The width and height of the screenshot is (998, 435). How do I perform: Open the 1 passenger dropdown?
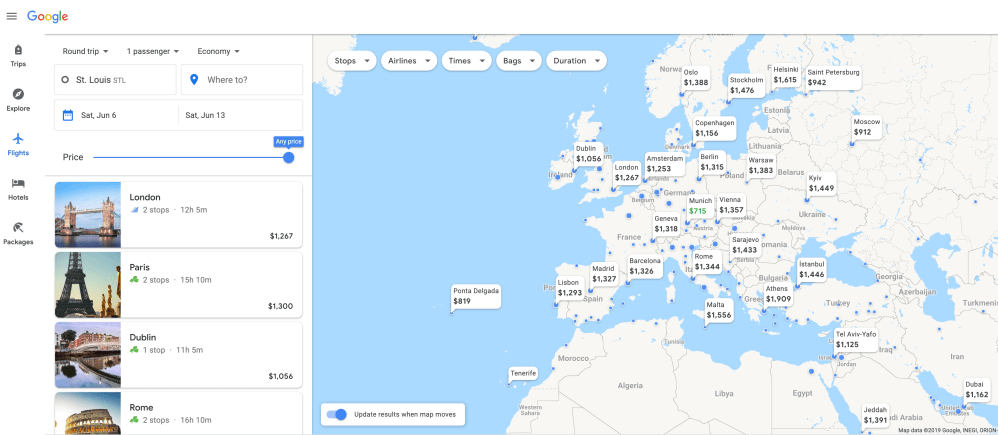152,51
